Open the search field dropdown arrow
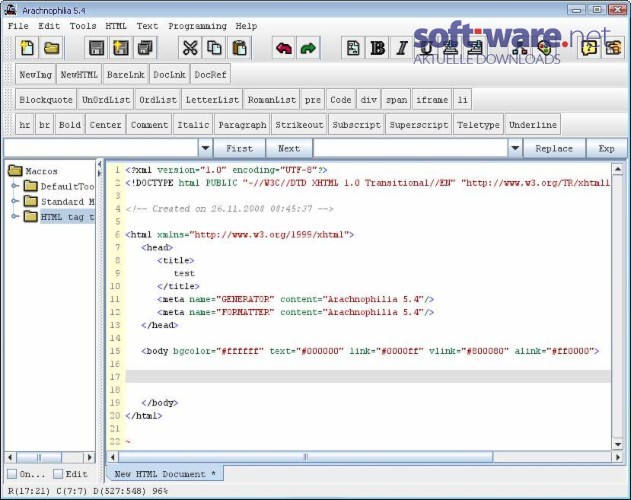631x500 pixels. [x=205, y=148]
